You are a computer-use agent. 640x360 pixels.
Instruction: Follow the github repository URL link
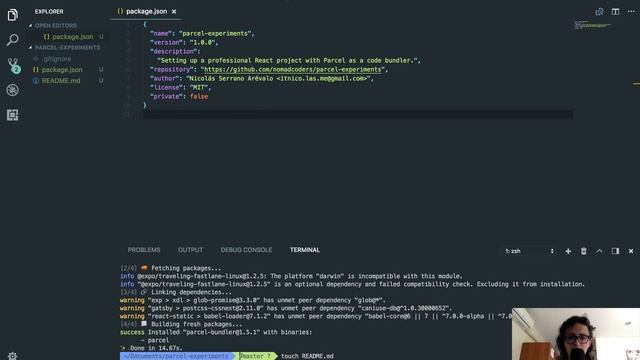click(293, 69)
